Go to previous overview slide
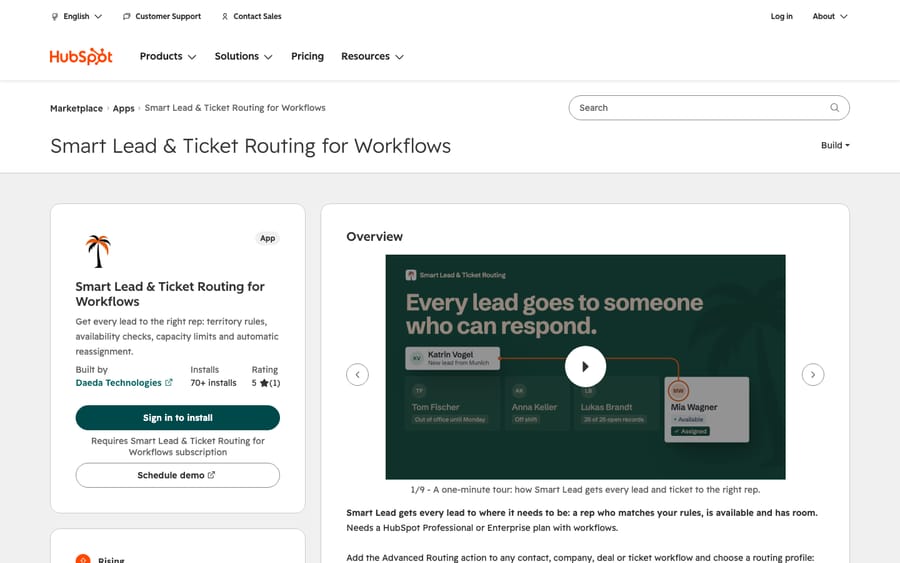The height and width of the screenshot is (563, 900). pos(357,375)
